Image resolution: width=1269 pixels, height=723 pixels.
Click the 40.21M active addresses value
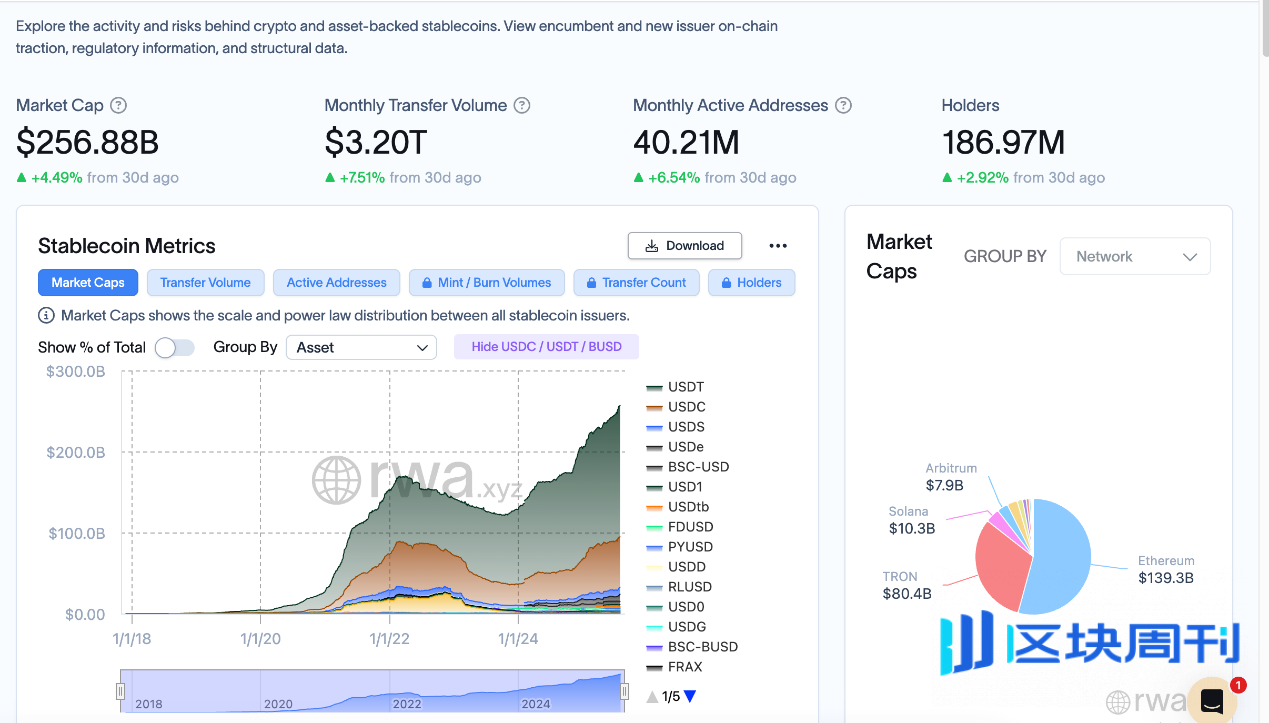click(686, 143)
